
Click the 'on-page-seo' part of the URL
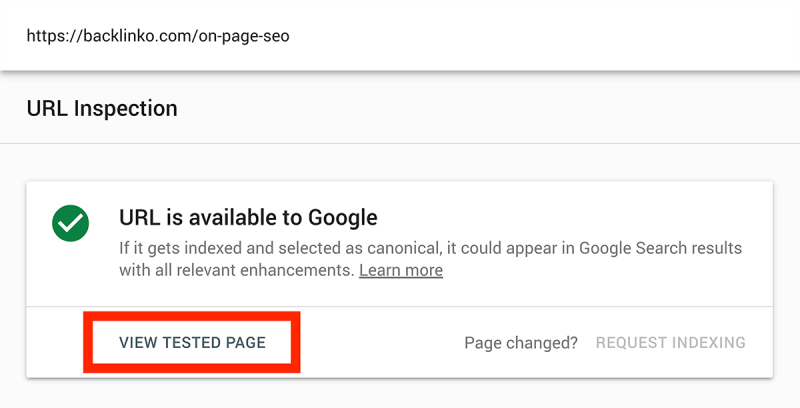[244, 36]
